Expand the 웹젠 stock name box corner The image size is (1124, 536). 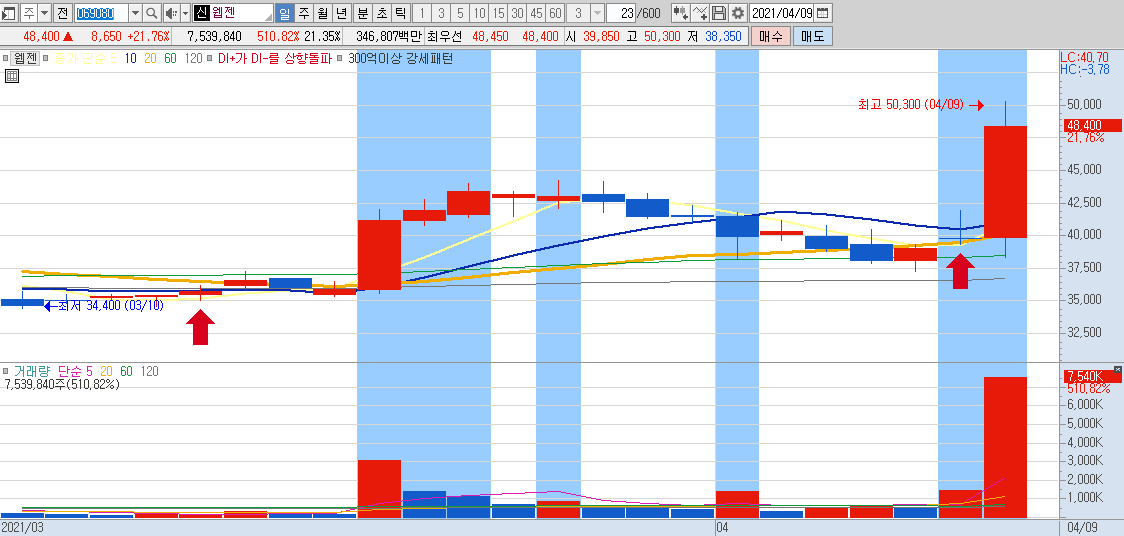coord(269,17)
